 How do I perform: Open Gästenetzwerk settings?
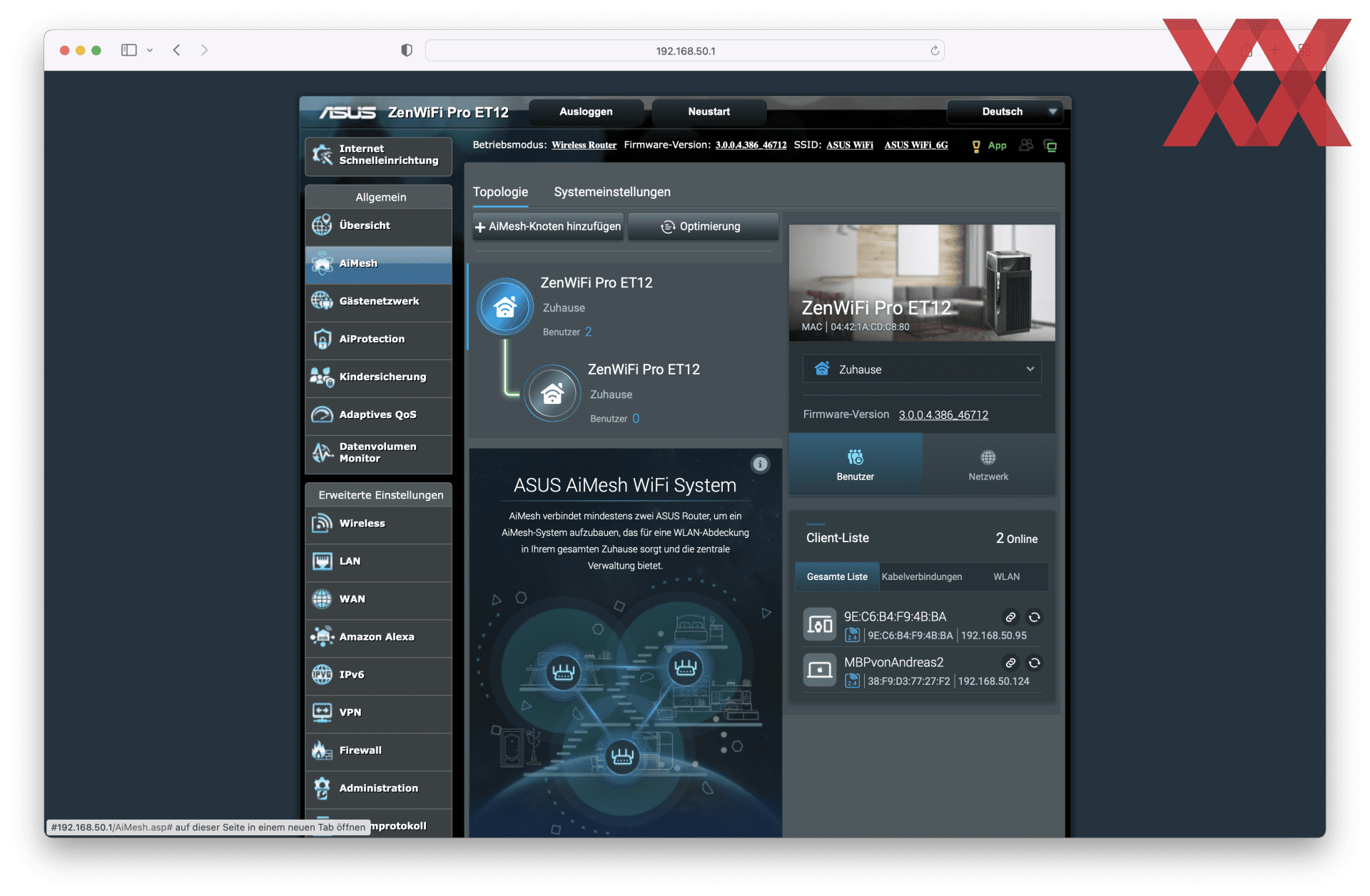point(378,301)
